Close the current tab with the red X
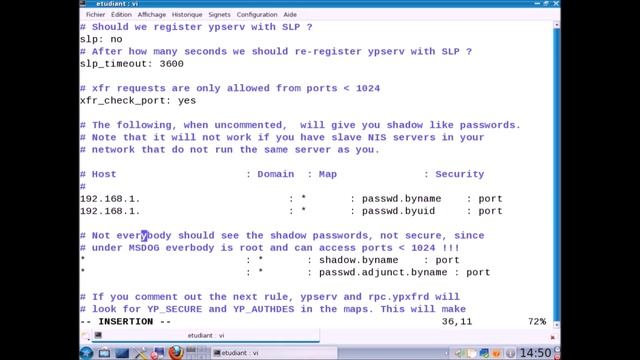The width and height of the screenshot is (640, 360). coord(552,337)
